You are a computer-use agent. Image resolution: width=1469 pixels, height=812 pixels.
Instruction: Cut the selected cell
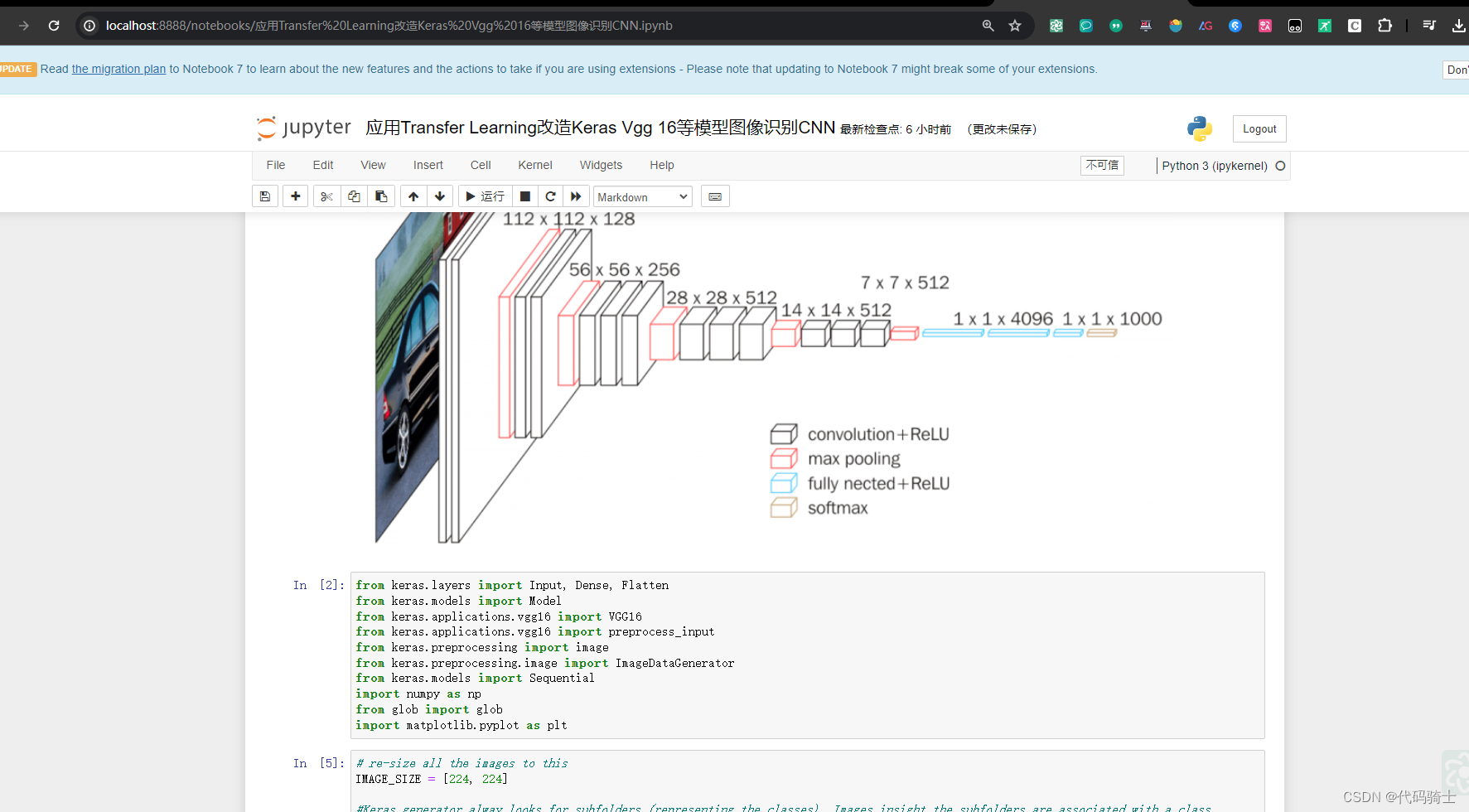326,196
